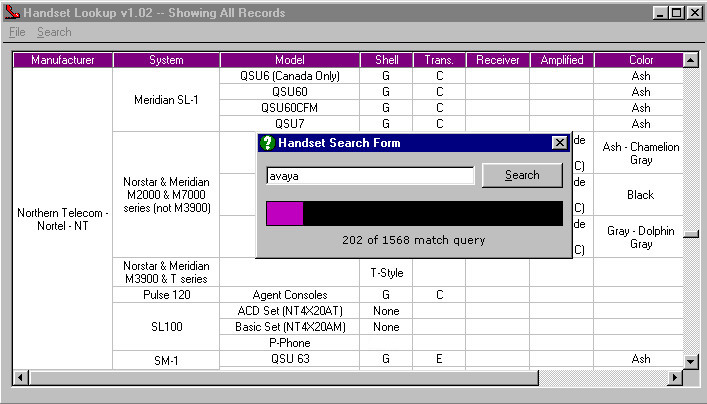
Task: Click the vertical scrollbar thumb
Action: (x=691, y=234)
